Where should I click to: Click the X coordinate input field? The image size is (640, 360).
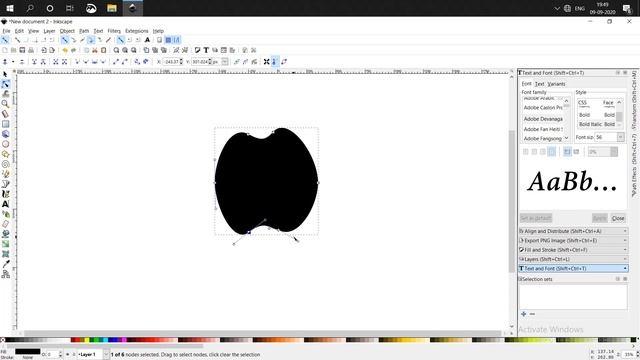[x=172, y=62]
